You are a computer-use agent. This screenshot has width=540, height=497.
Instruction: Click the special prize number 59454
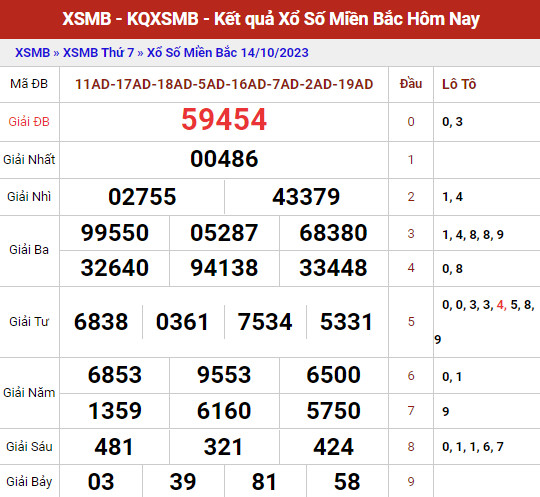(x=224, y=120)
